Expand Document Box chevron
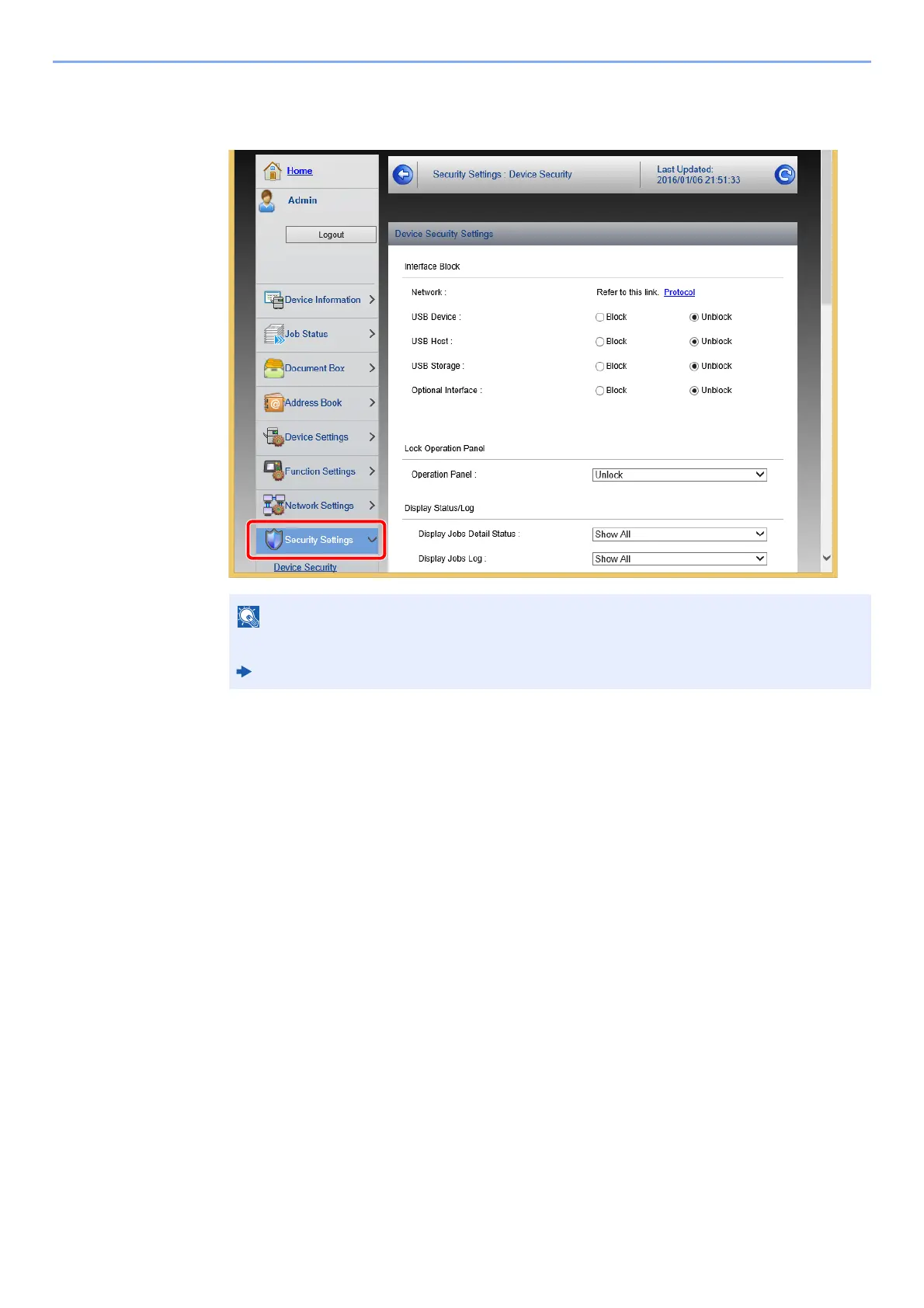Image resolution: width=924 pixels, height=1308 pixels. point(372,368)
